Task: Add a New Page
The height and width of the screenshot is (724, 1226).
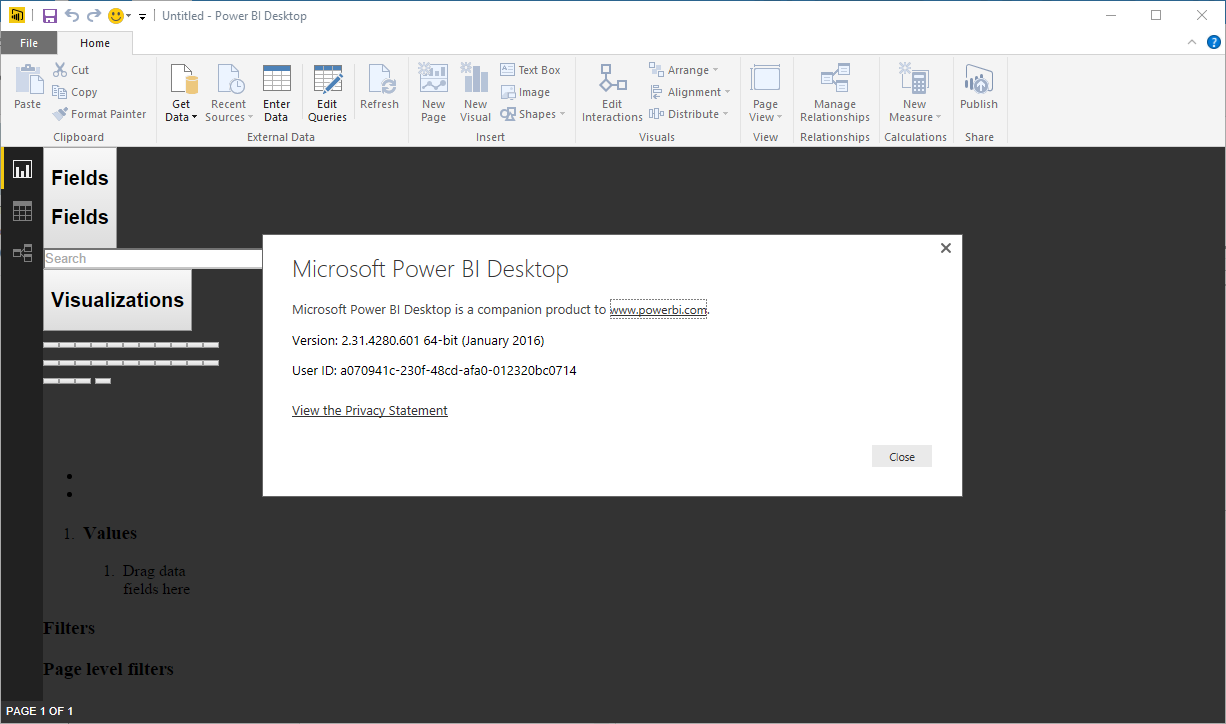Action: pyautogui.click(x=433, y=93)
